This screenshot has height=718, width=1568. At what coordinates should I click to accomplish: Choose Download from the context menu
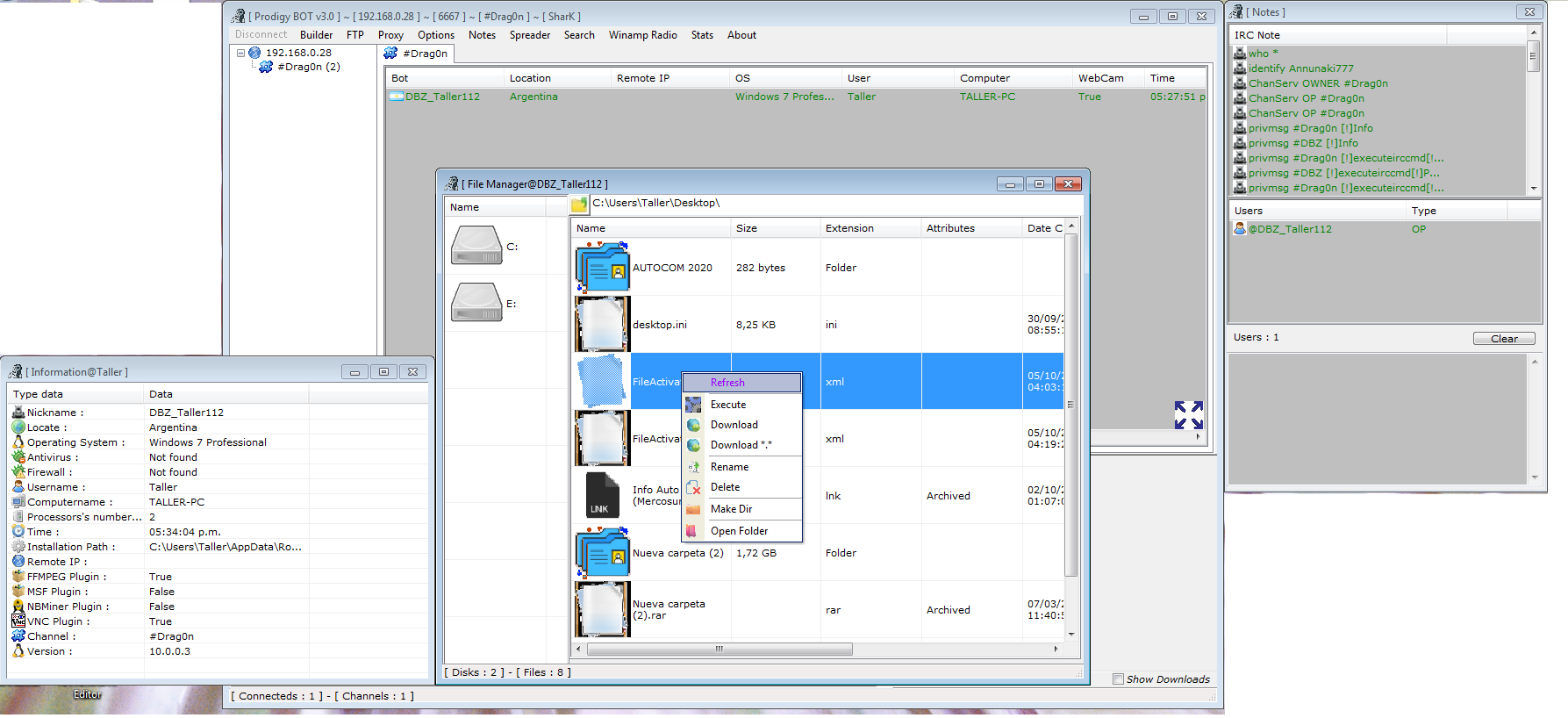pyautogui.click(x=734, y=425)
